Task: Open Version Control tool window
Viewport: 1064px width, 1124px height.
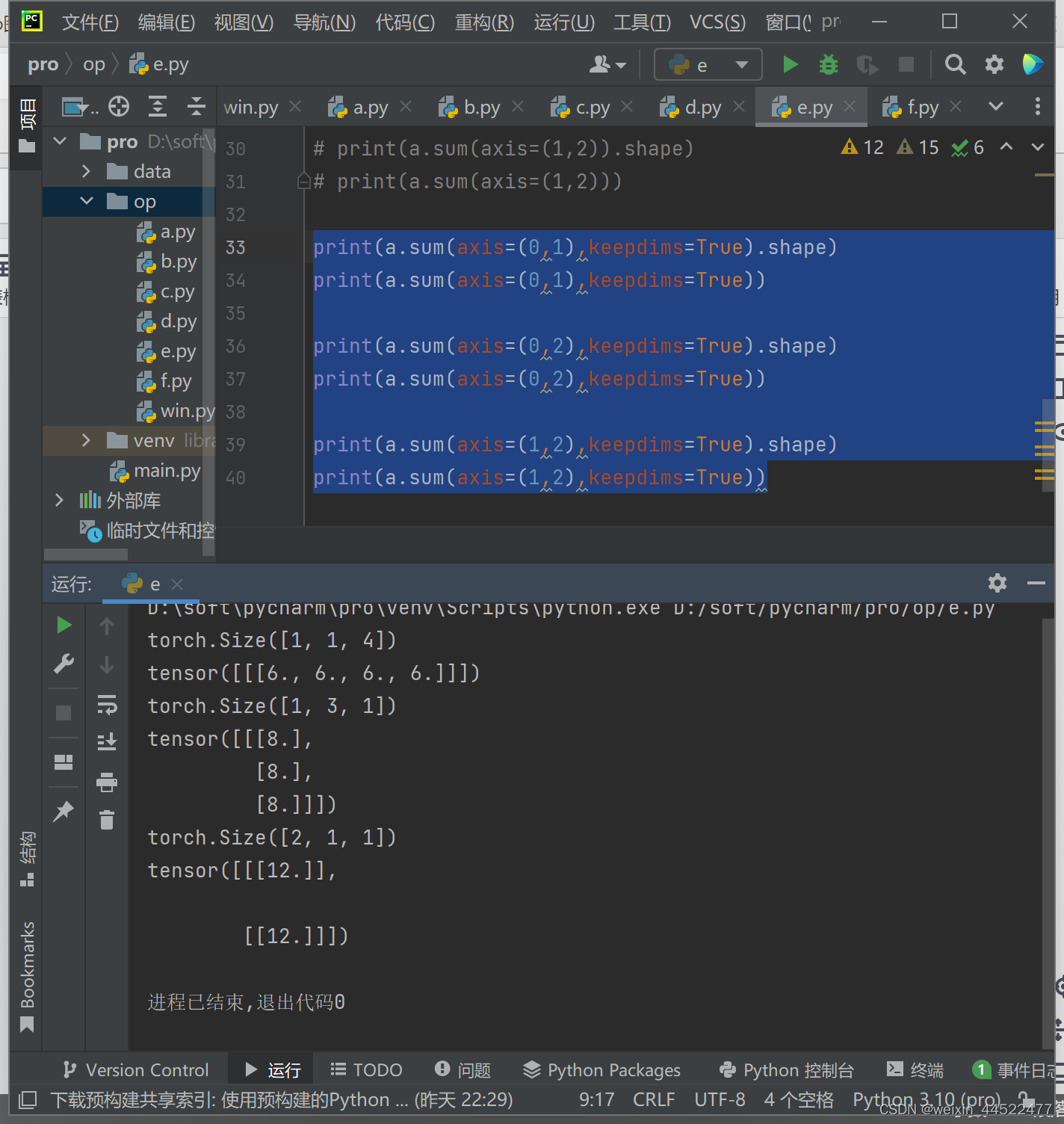Action: point(135,1070)
